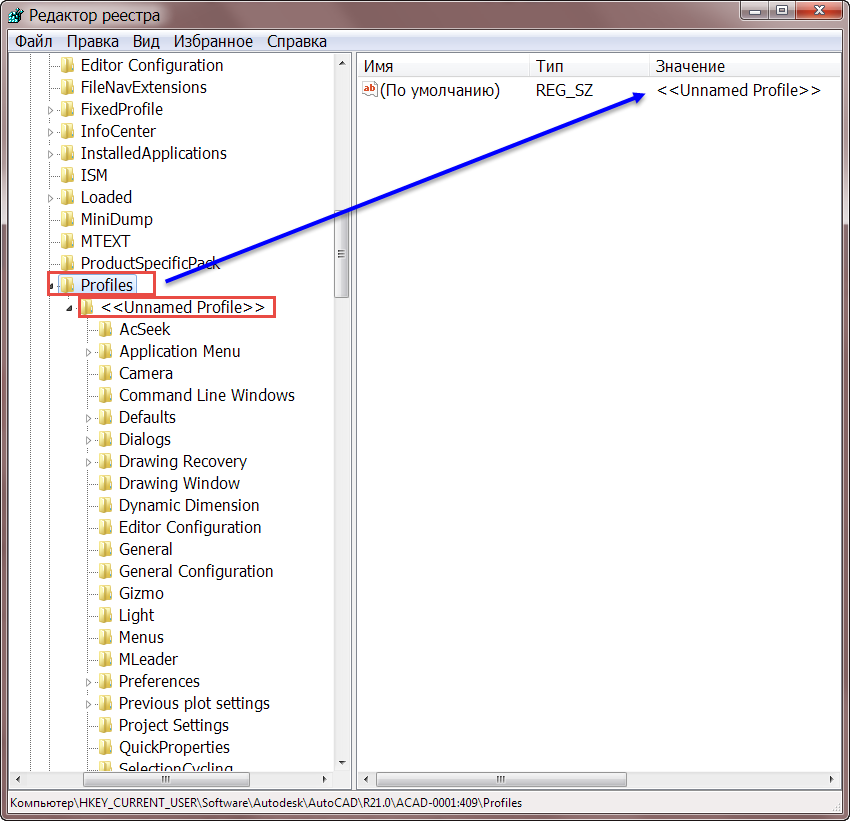850x821 pixels.
Task: Expand the Preferences key
Action: 88,682
